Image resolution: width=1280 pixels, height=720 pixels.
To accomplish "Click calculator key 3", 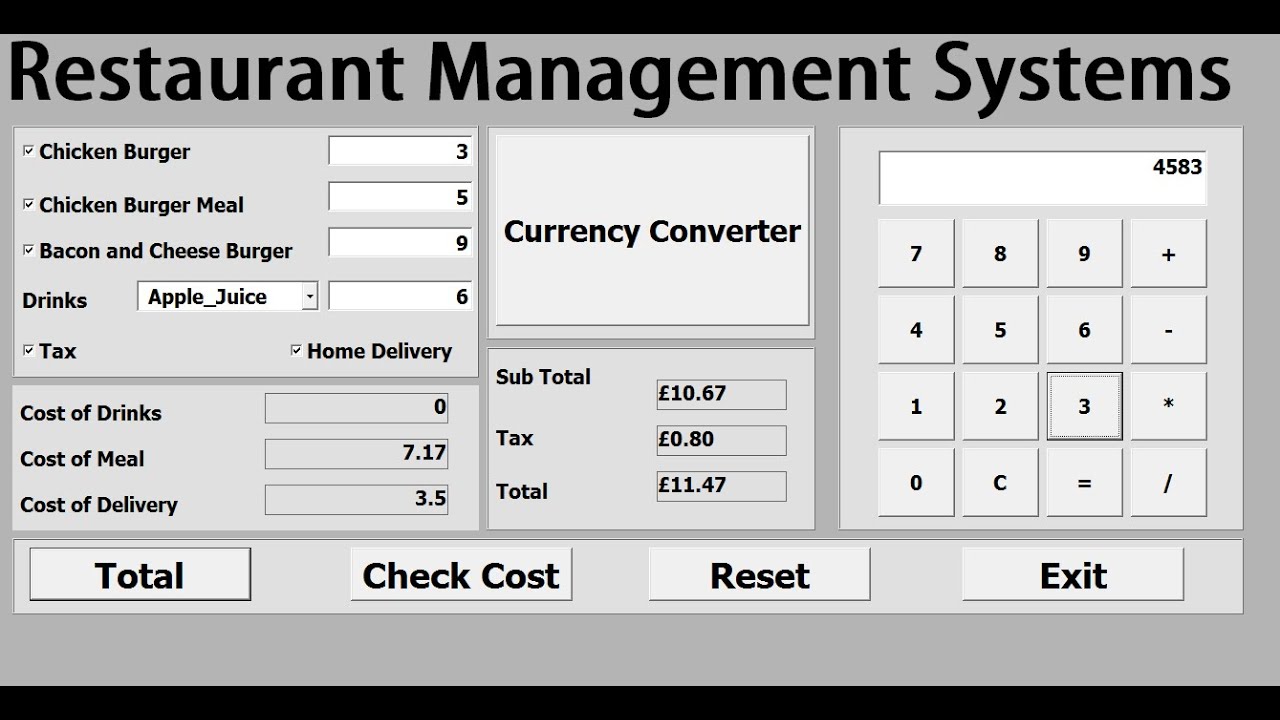I will (1084, 406).
